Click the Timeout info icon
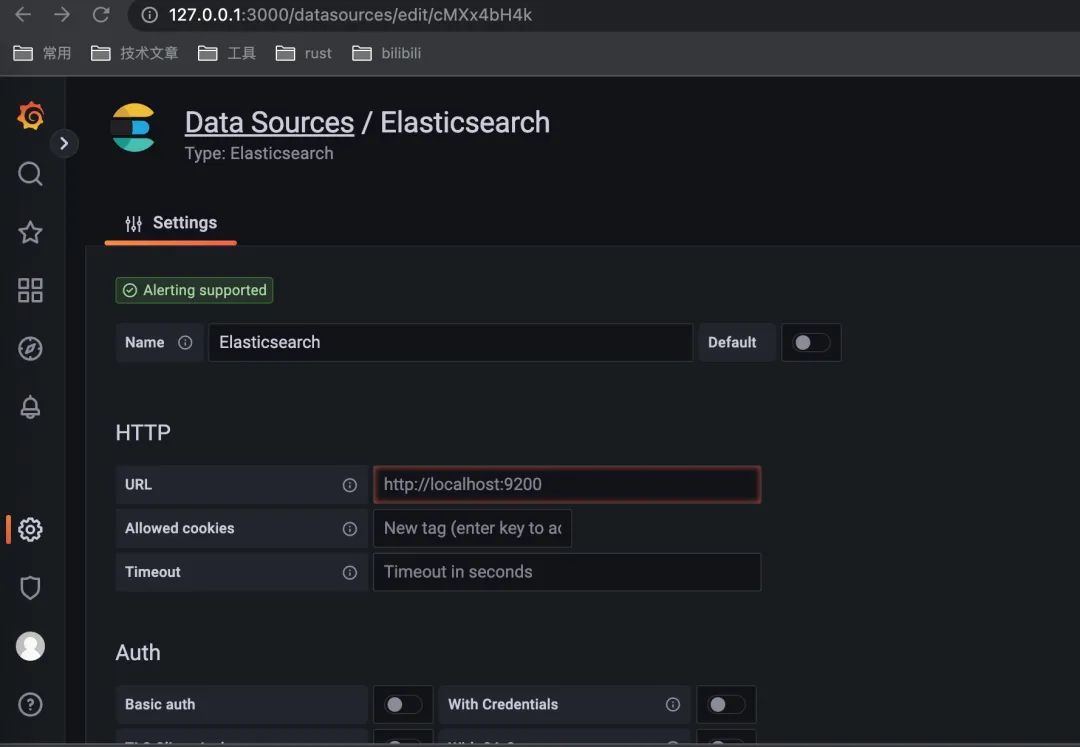The width and height of the screenshot is (1080, 747). click(350, 572)
